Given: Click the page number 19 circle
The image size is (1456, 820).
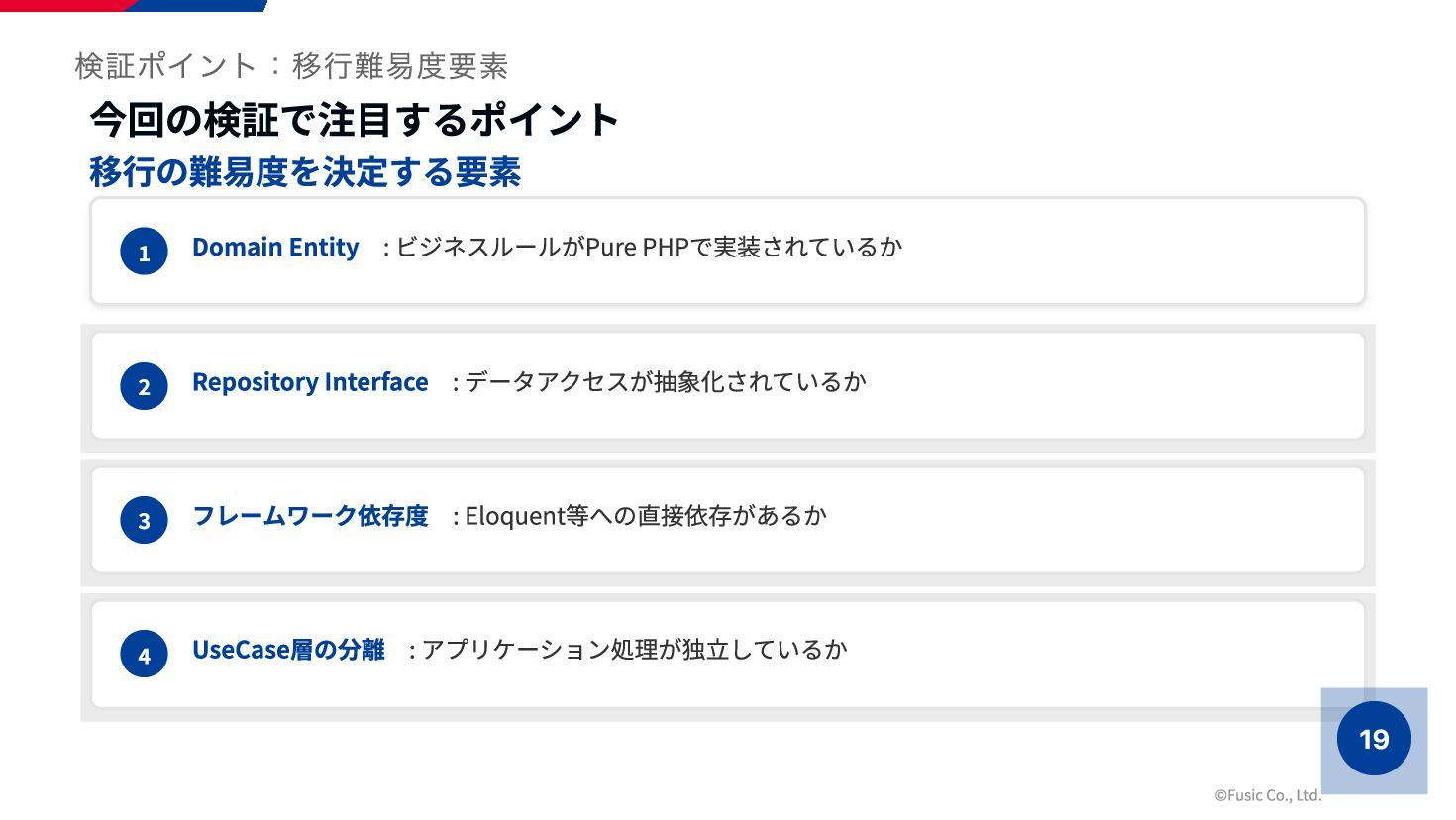Looking at the screenshot, I should 1374,739.
